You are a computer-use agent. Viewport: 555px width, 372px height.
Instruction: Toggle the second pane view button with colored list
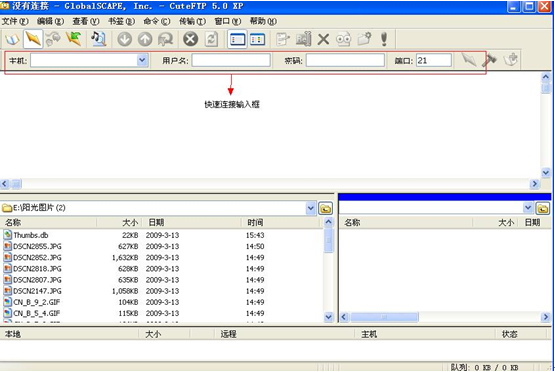(x=257, y=39)
